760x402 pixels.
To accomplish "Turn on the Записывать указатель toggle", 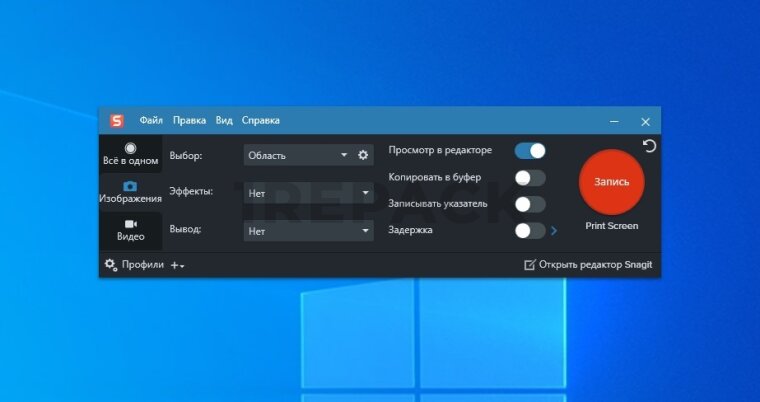I will point(530,204).
